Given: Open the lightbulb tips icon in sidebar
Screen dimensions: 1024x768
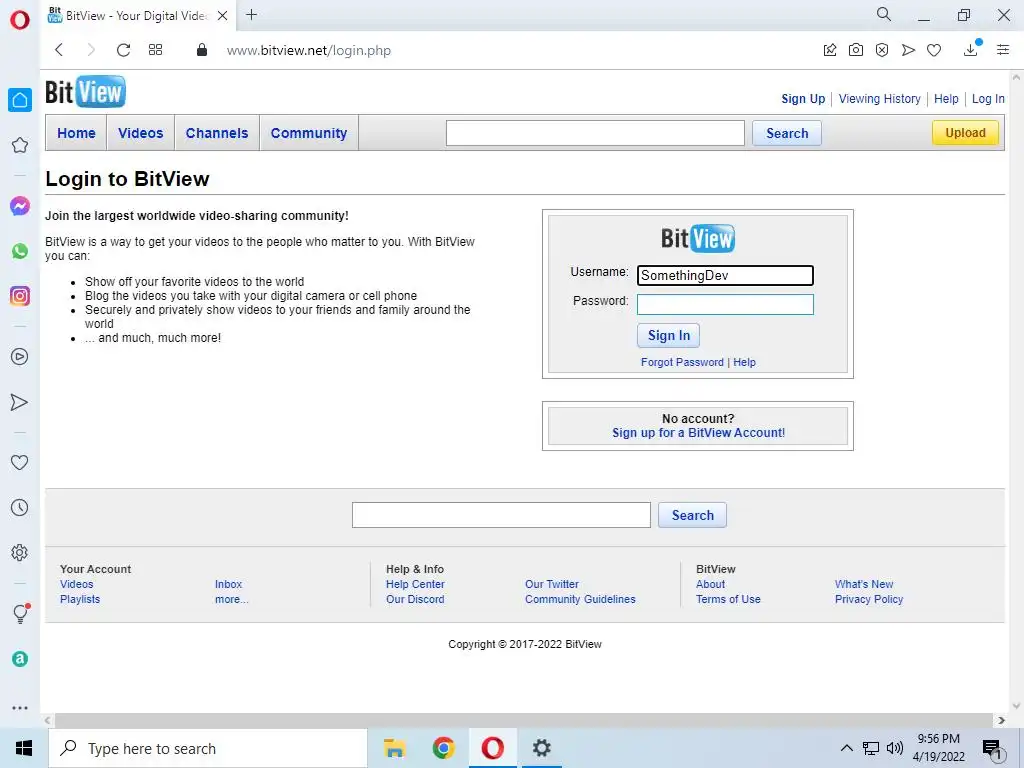Looking at the screenshot, I should click(x=20, y=613).
